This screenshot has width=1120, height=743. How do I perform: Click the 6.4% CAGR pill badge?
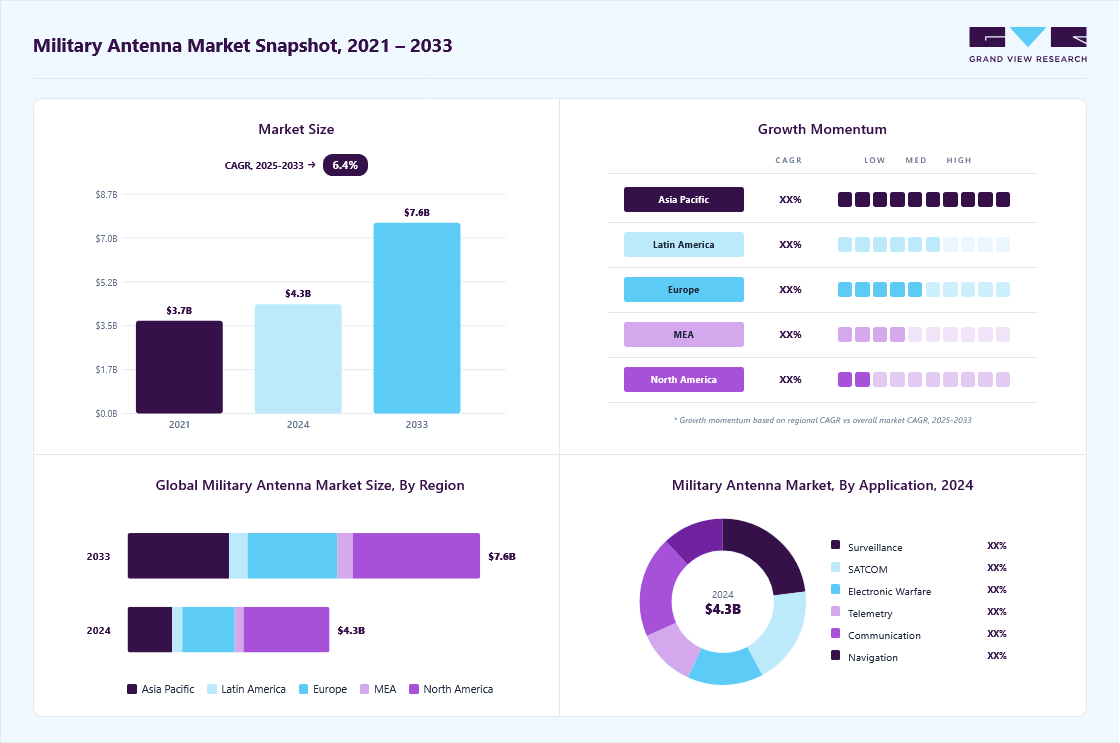pyautogui.click(x=345, y=165)
